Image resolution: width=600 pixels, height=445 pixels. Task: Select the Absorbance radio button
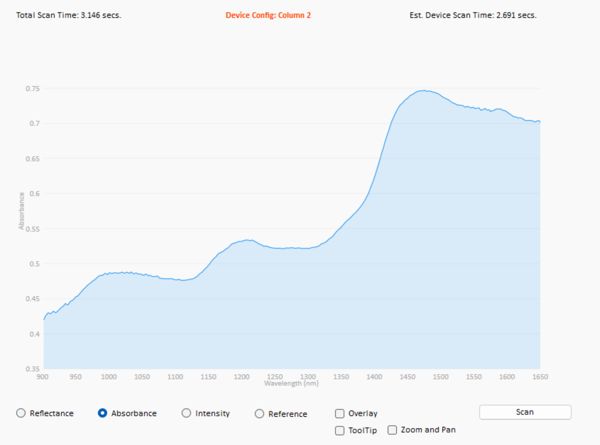102,413
